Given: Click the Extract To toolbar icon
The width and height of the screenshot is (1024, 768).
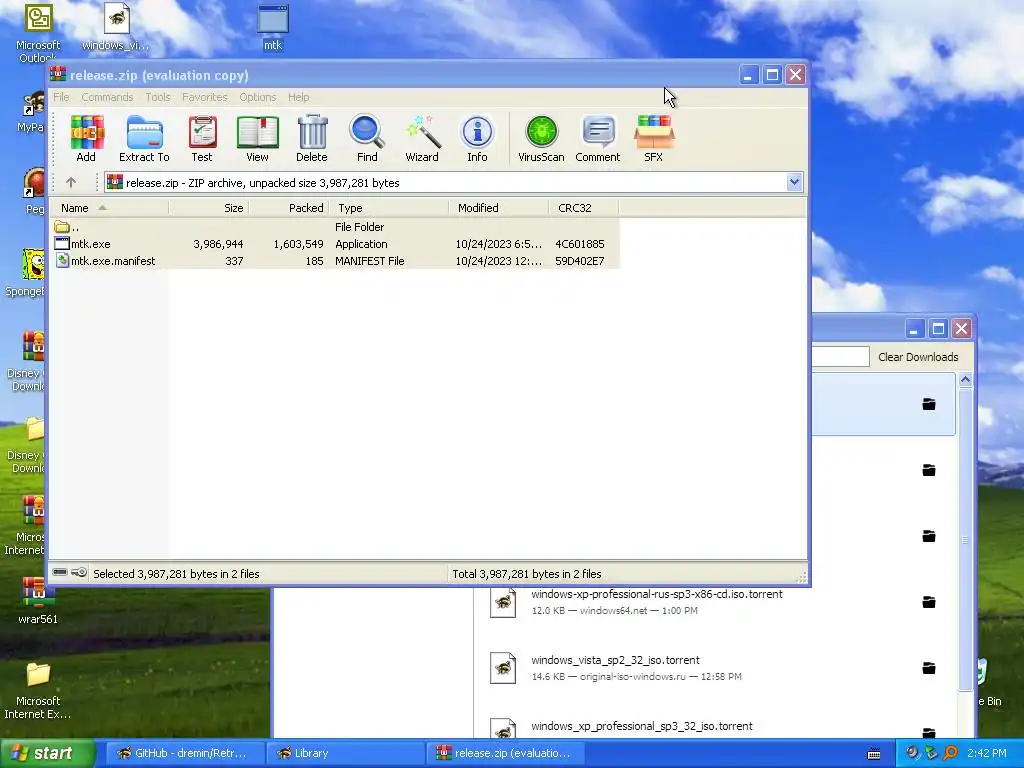Looking at the screenshot, I should (x=144, y=138).
